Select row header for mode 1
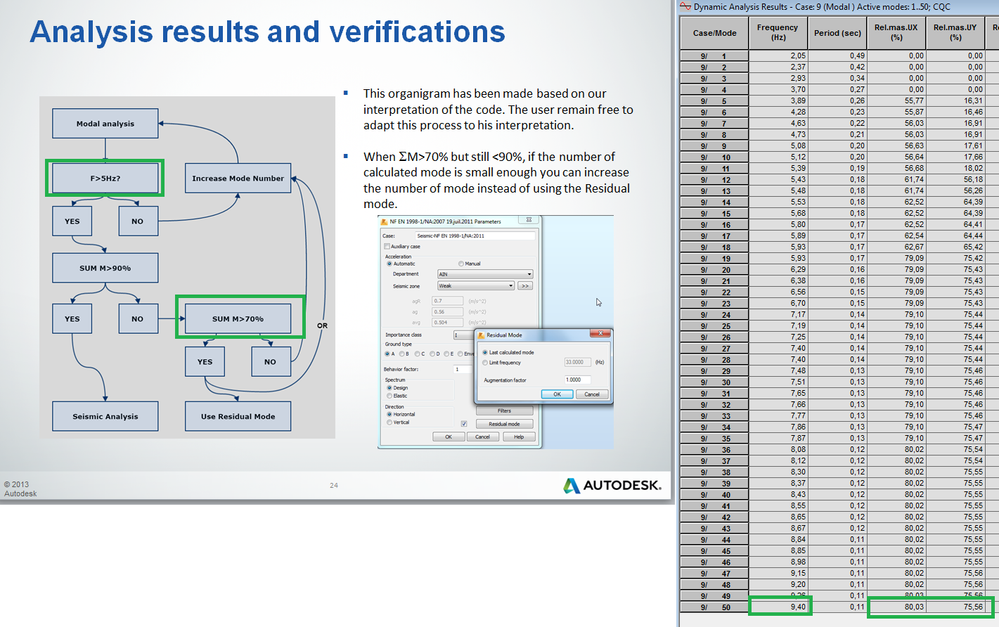999x627 pixels. [714, 56]
